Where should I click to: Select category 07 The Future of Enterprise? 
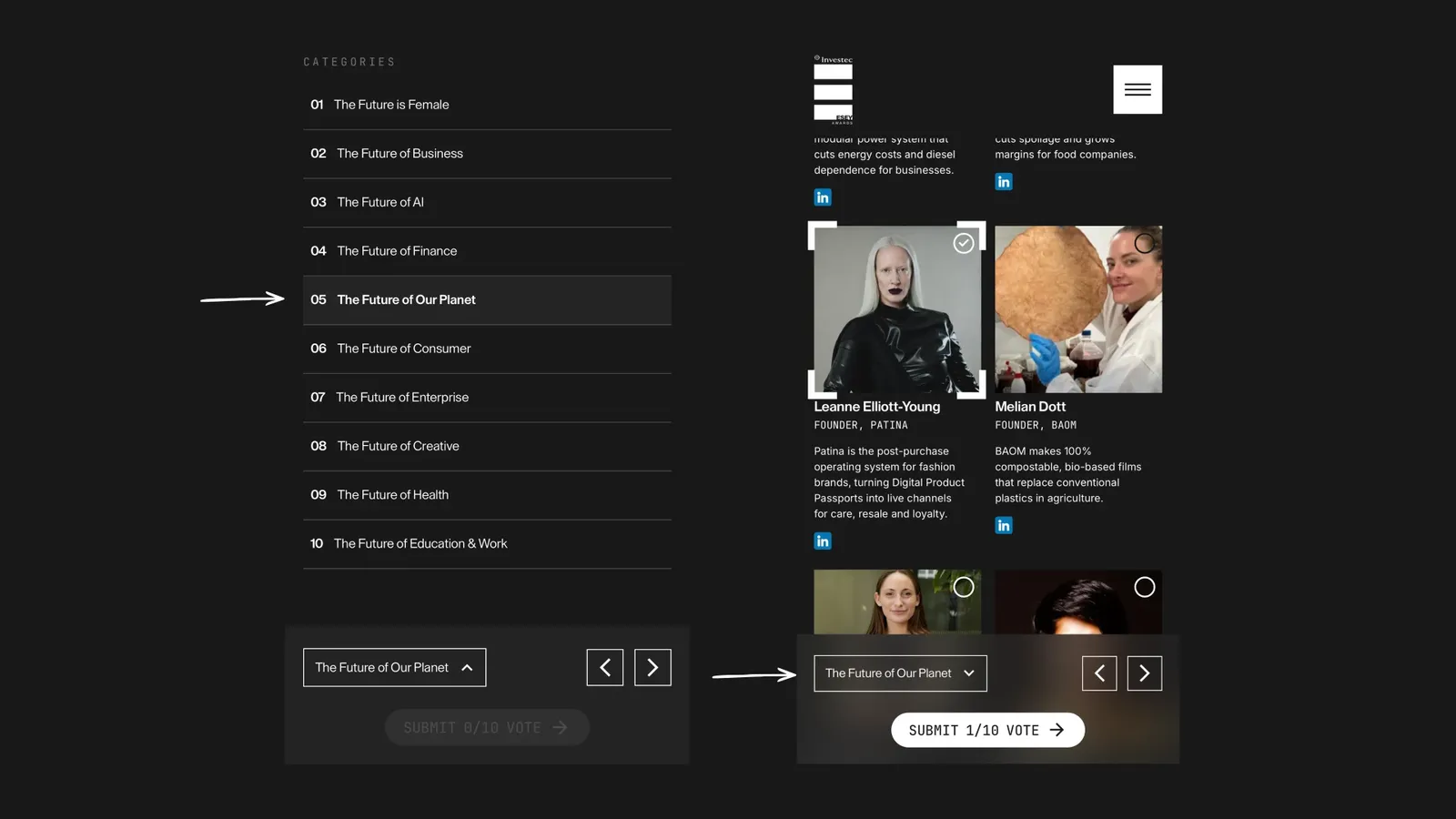tap(487, 398)
